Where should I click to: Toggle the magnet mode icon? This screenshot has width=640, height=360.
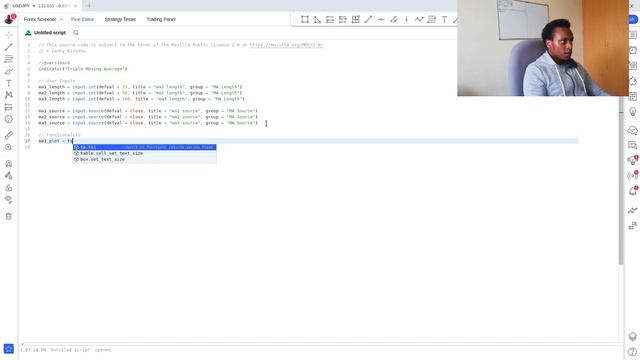click(9, 164)
